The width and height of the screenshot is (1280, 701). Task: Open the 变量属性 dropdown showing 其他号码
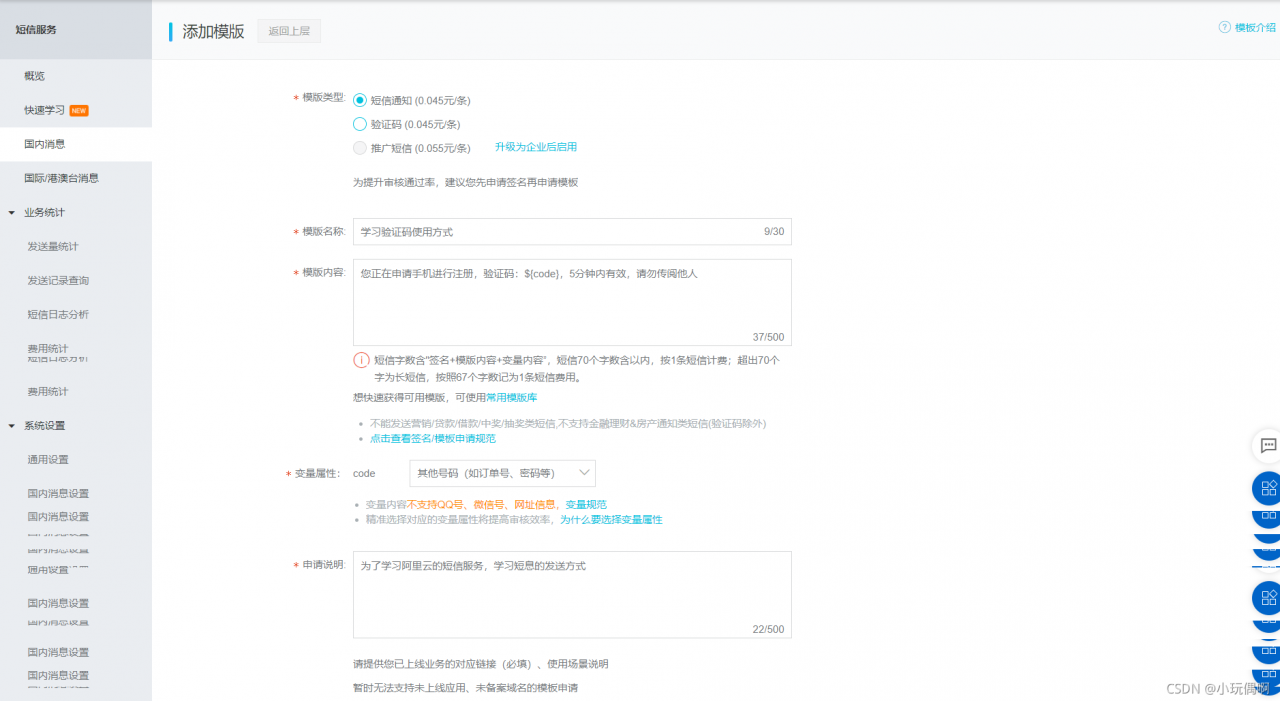coord(502,473)
